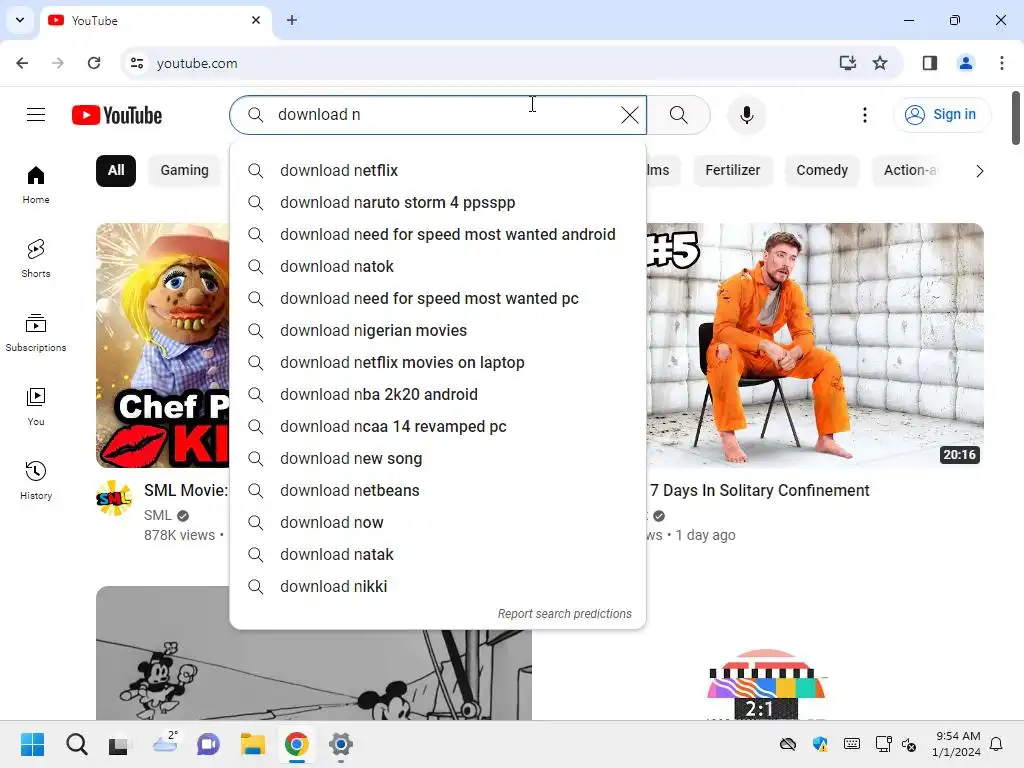Open the notifications bell in taskbar

pos(997,744)
